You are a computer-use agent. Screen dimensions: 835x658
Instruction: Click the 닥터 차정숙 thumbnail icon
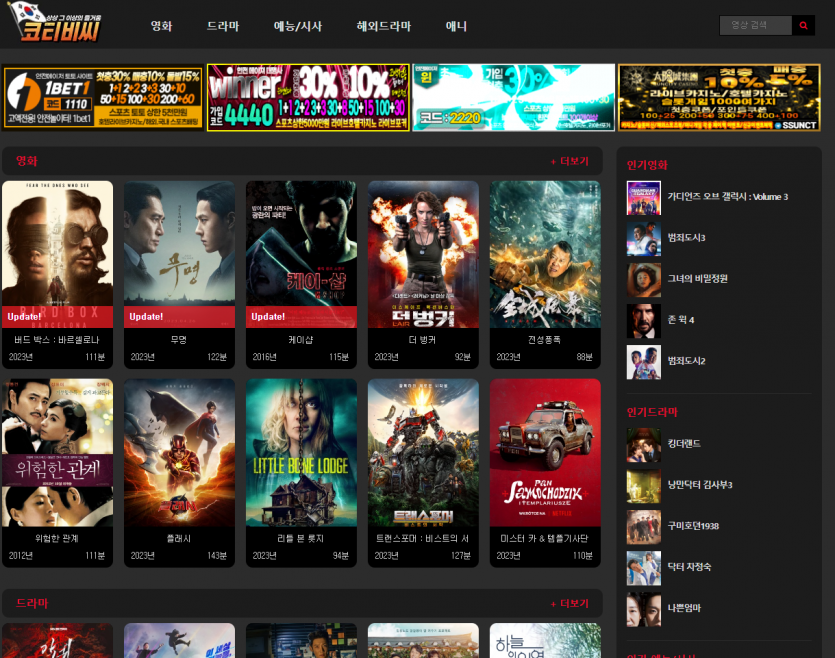[643, 568]
